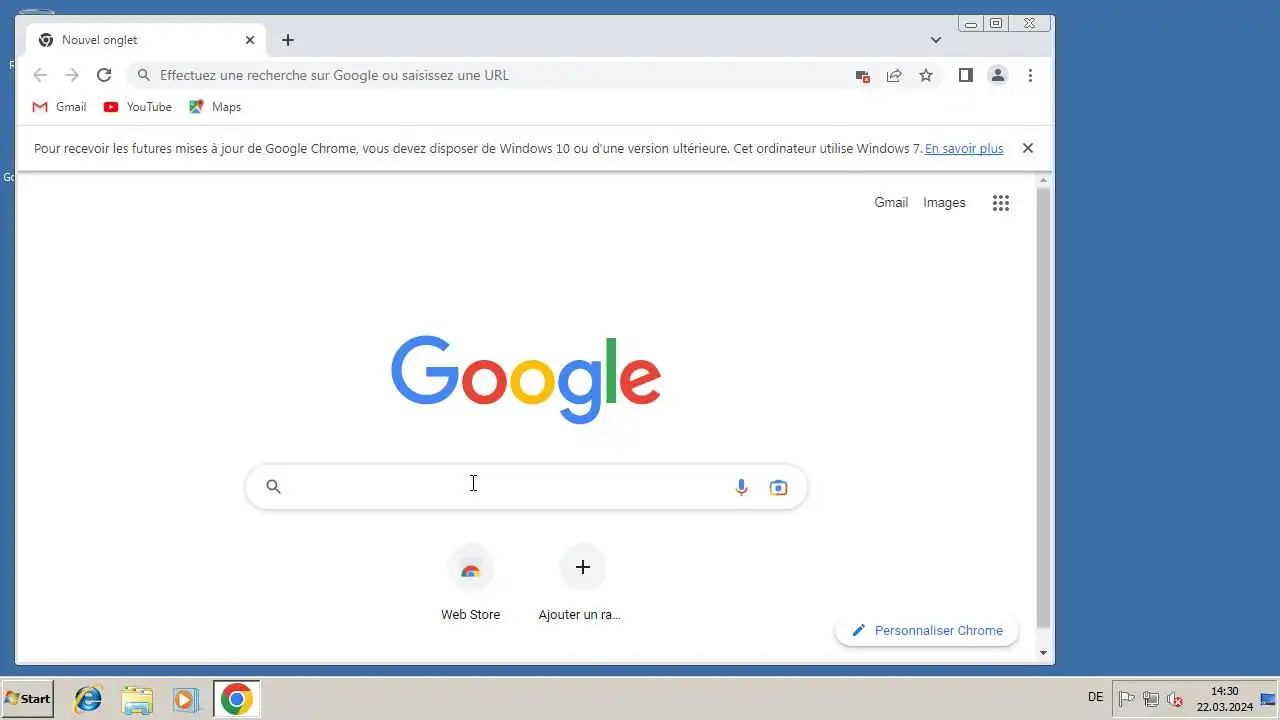Open the YouTube bookmark

click(138, 107)
